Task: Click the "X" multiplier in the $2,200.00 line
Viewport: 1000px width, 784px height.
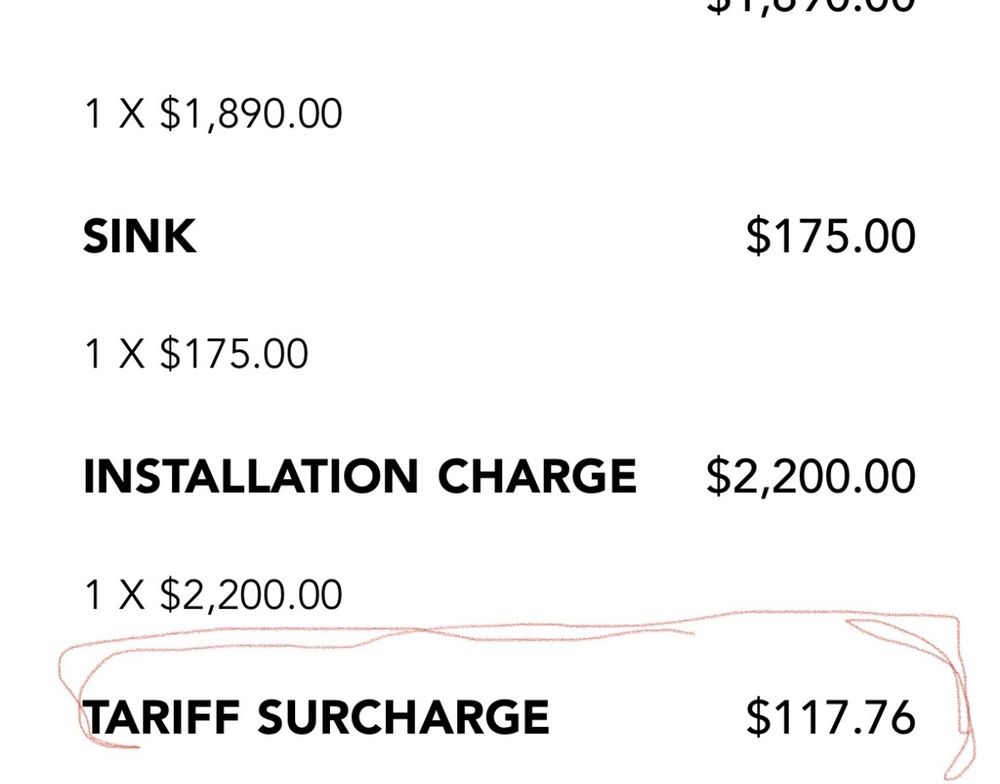Action: pyautogui.click(x=132, y=594)
